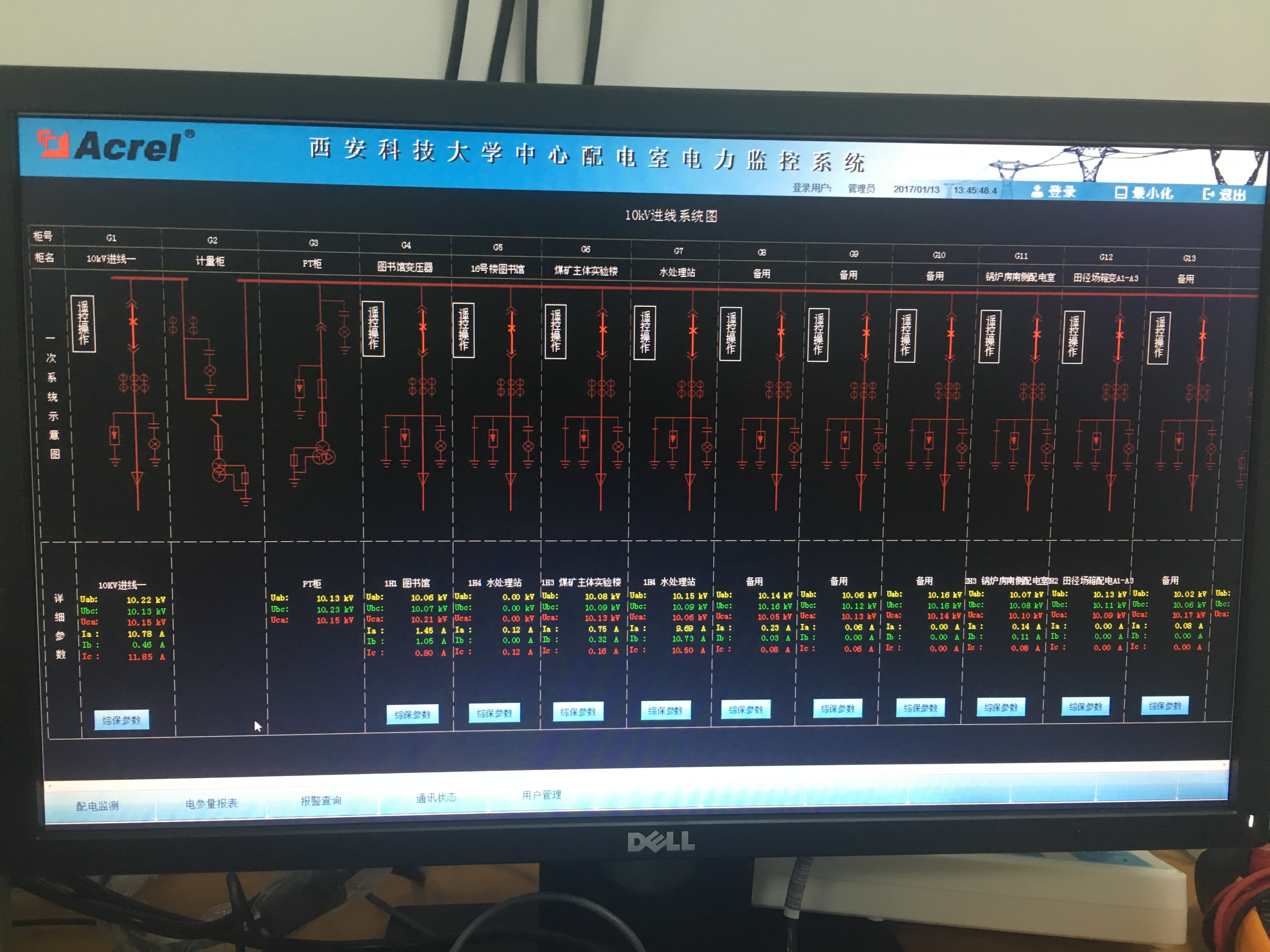Click 遥控操作 for G4 图书馆变压器
The height and width of the screenshot is (952, 1270).
click(373, 328)
